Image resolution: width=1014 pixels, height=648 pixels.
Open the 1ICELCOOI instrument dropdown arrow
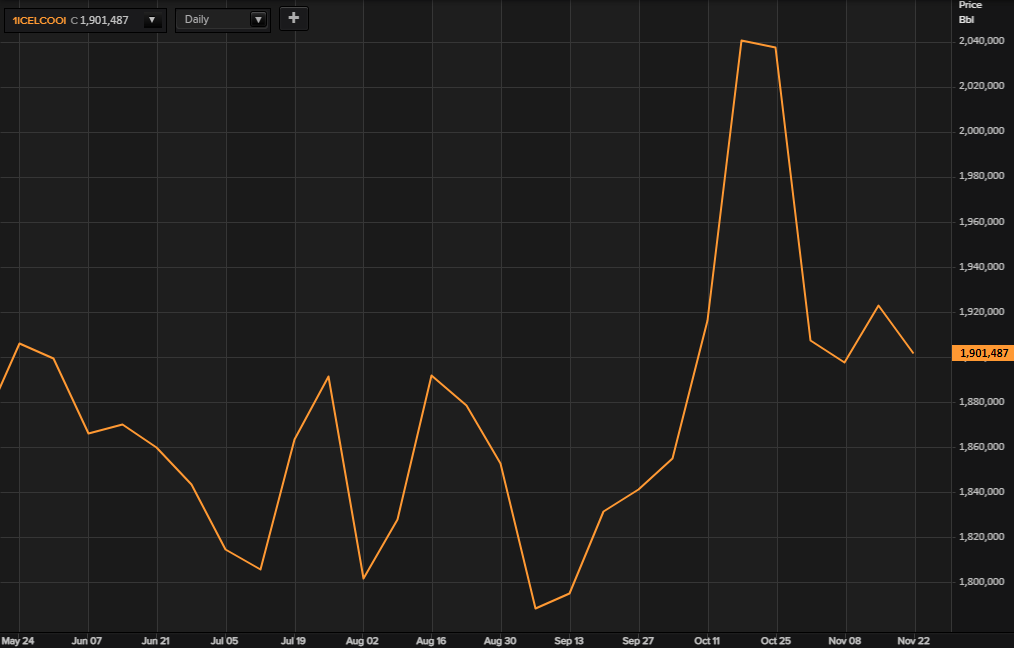point(152,20)
